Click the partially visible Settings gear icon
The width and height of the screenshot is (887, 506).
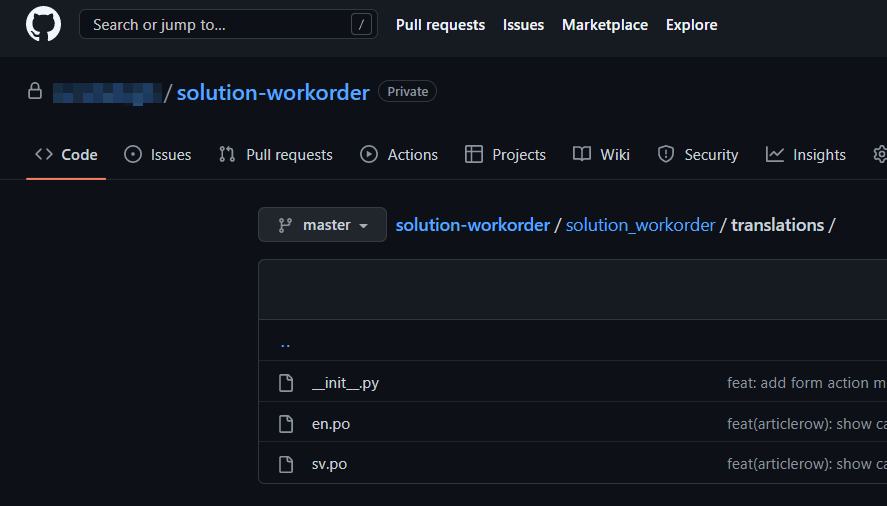pyautogui.click(x=879, y=154)
